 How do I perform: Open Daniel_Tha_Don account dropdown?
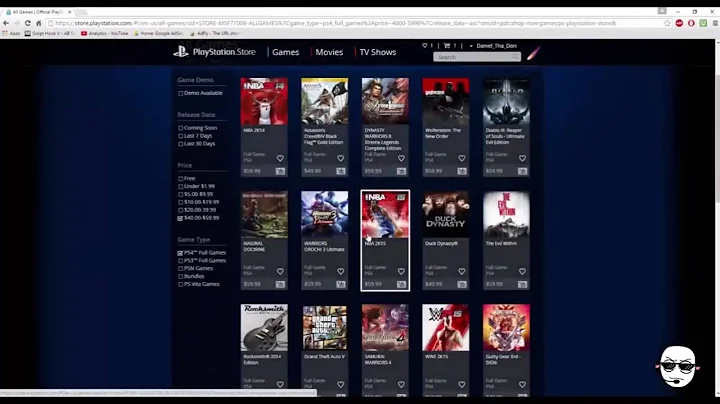pyautogui.click(x=493, y=46)
